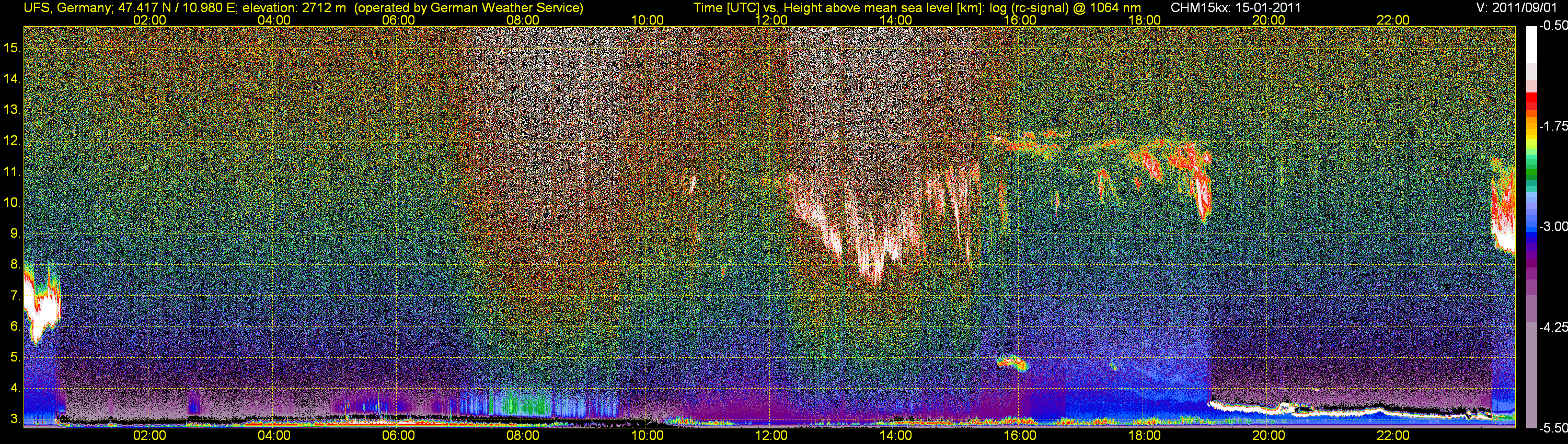Click the red band of the colorbar

click(1531, 102)
